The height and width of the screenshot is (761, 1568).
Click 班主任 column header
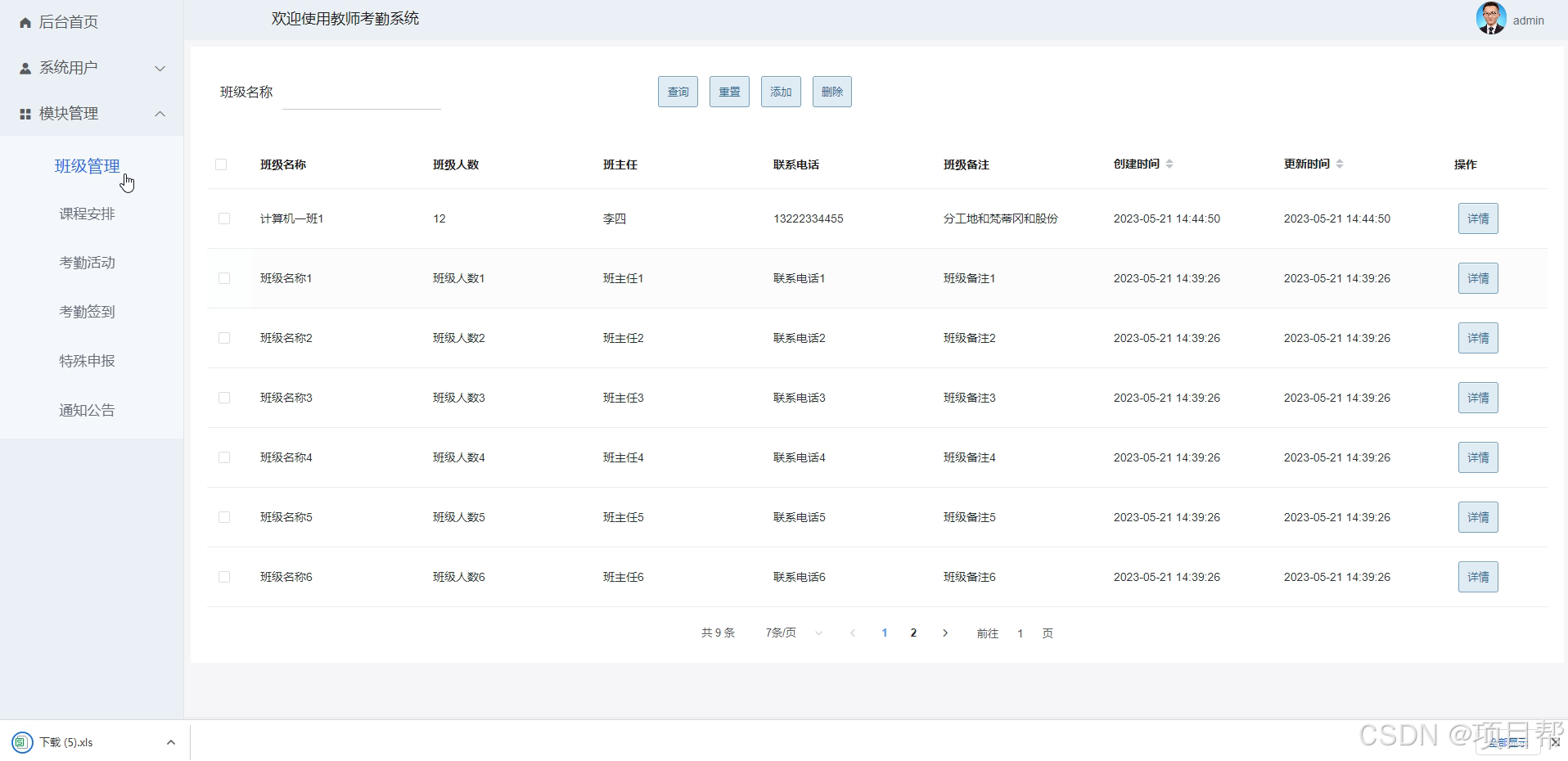coord(620,164)
